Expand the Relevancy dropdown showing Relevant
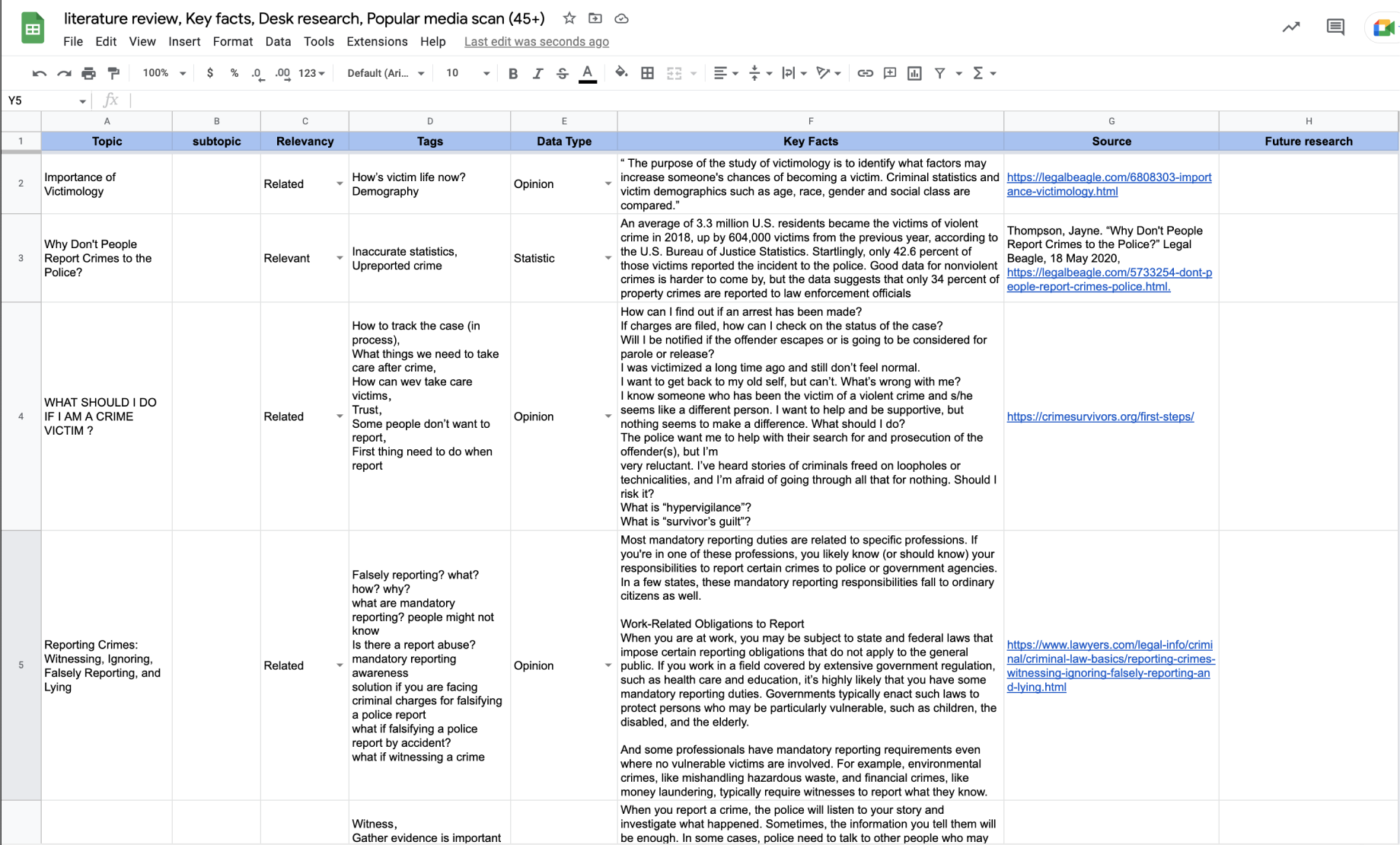Viewport: 1400px width, 845px height. [x=340, y=258]
